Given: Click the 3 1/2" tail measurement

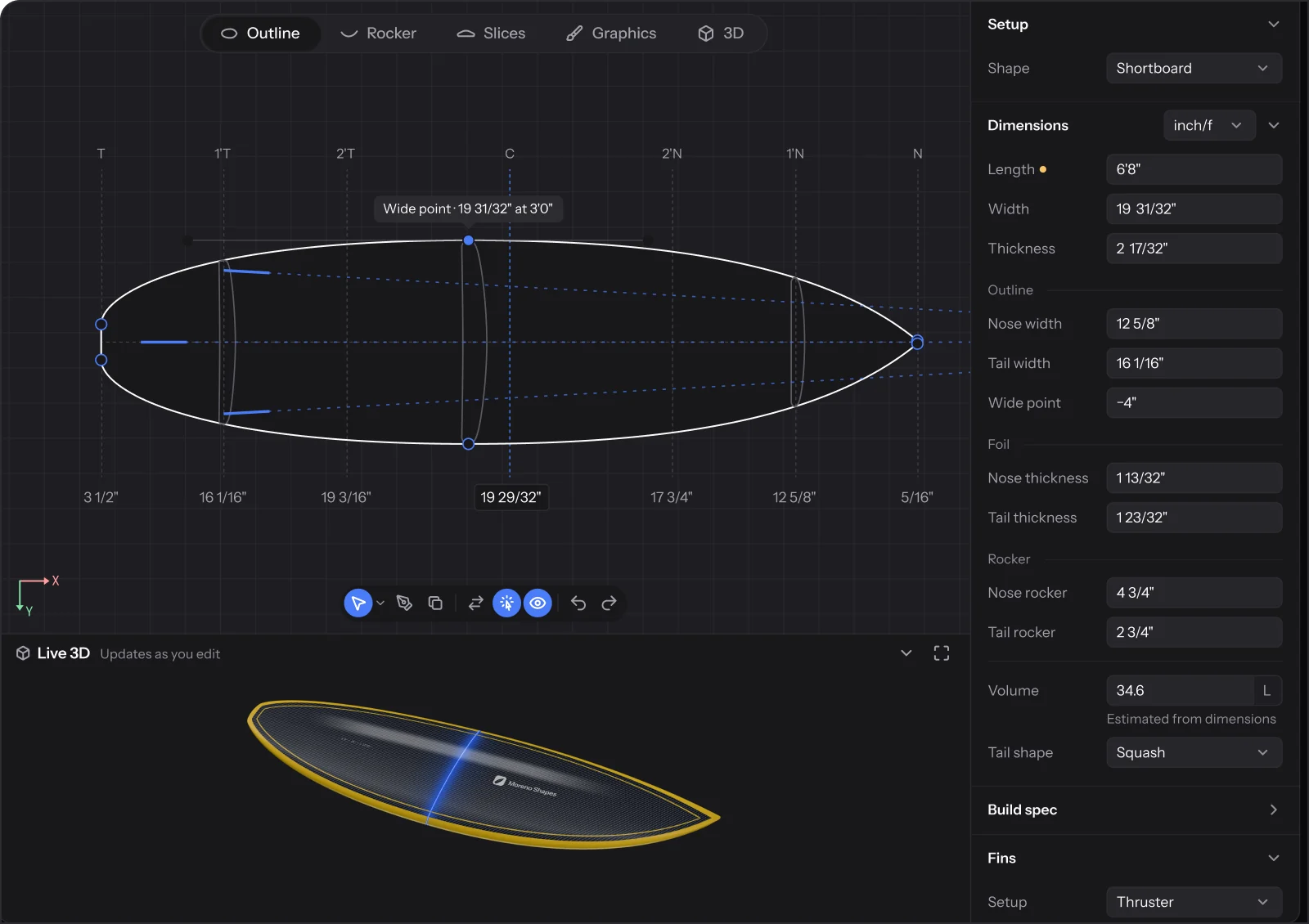Looking at the screenshot, I should click(101, 497).
